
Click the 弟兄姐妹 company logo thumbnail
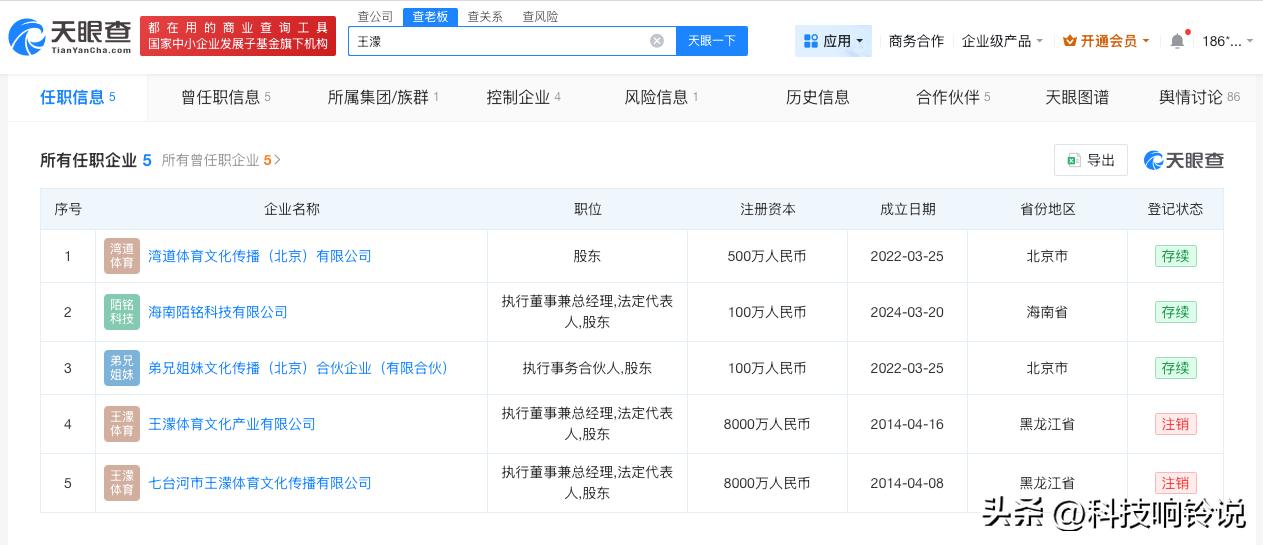(x=122, y=368)
